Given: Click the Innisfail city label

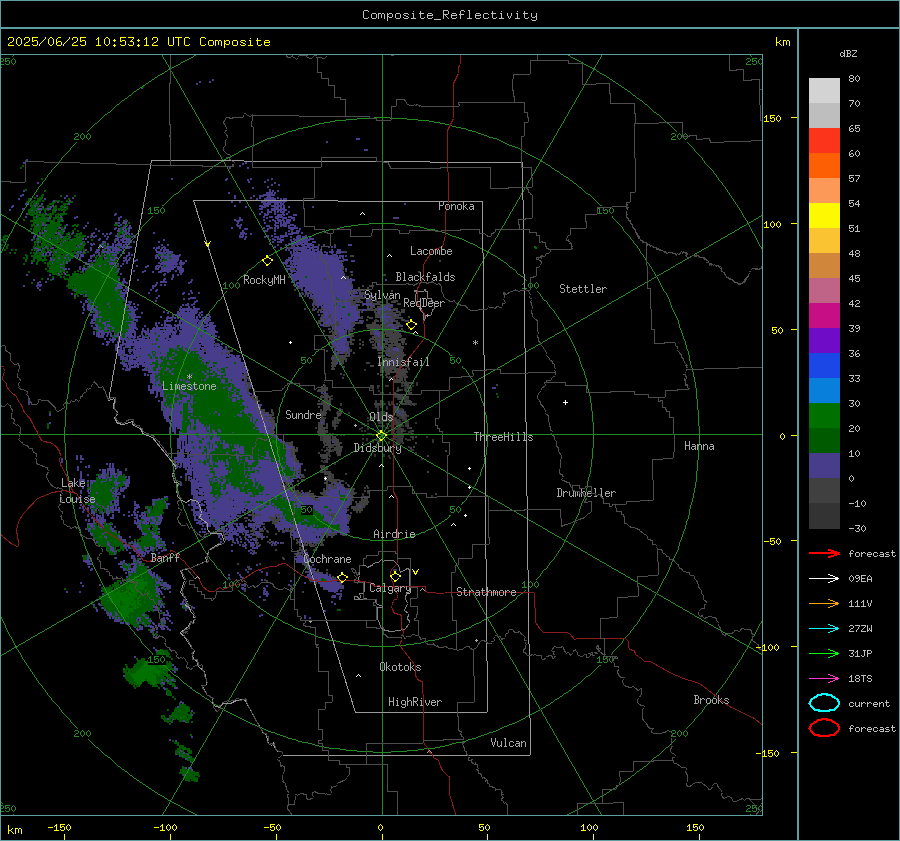Looking at the screenshot, I should (x=403, y=362).
